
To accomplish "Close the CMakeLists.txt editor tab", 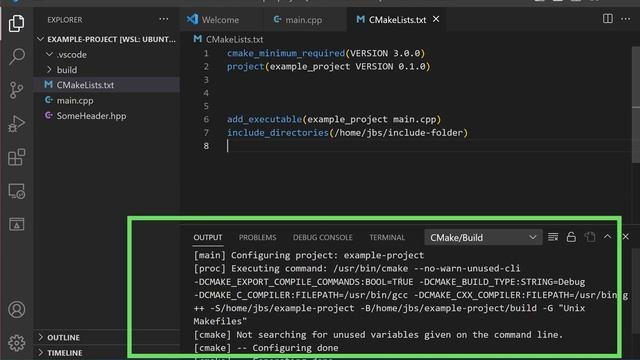I will click(x=436, y=19).
